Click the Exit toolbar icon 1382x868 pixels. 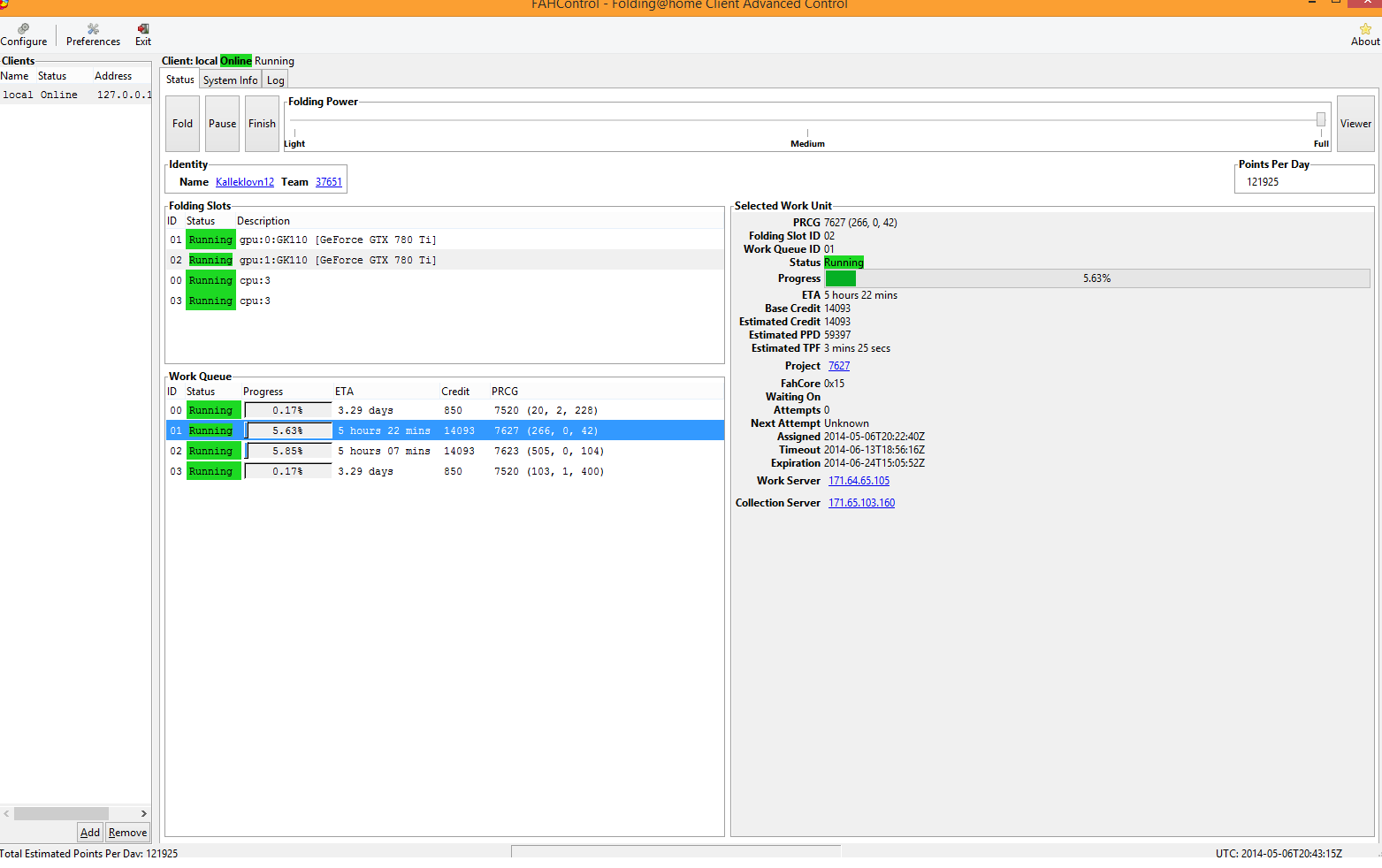point(143,35)
